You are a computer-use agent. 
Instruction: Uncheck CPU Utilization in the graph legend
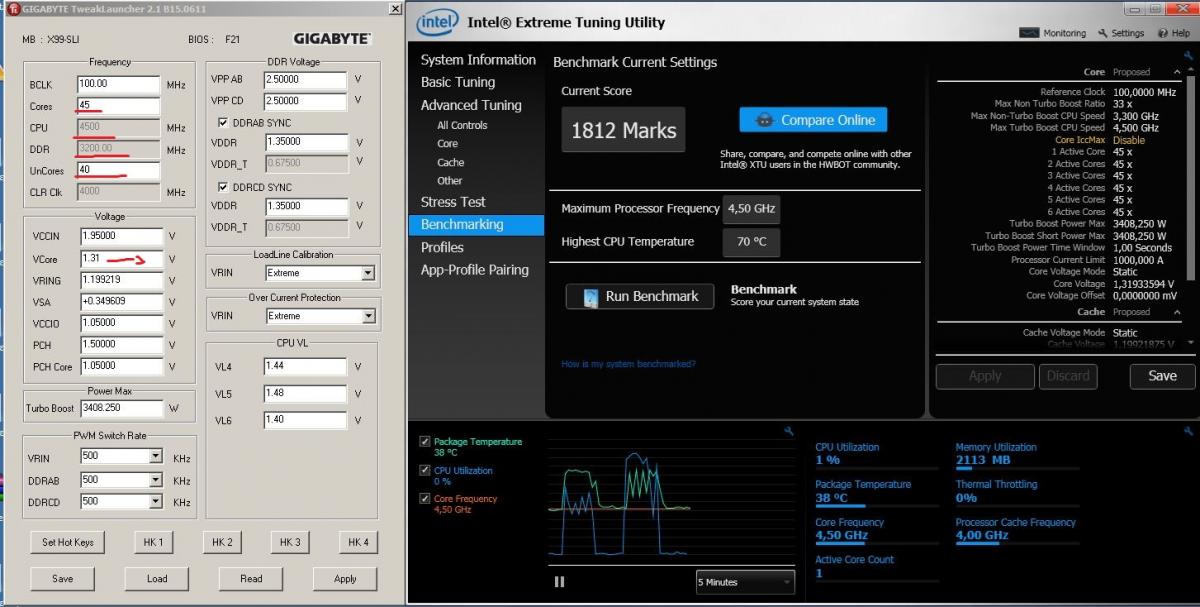pyautogui.click(x=426, y=470)
